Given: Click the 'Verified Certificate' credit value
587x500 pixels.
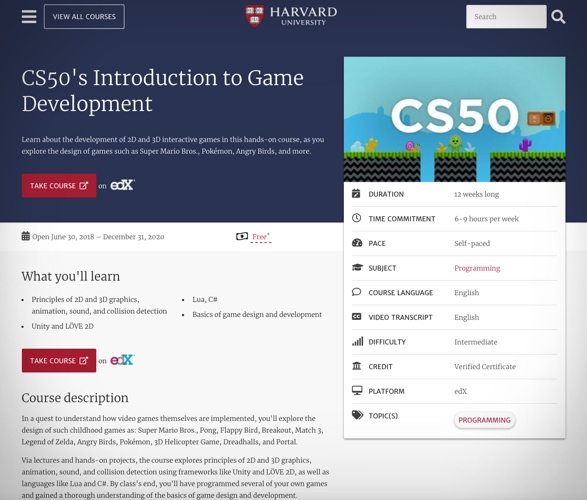Looking at the screenshot, I should 485,367.
